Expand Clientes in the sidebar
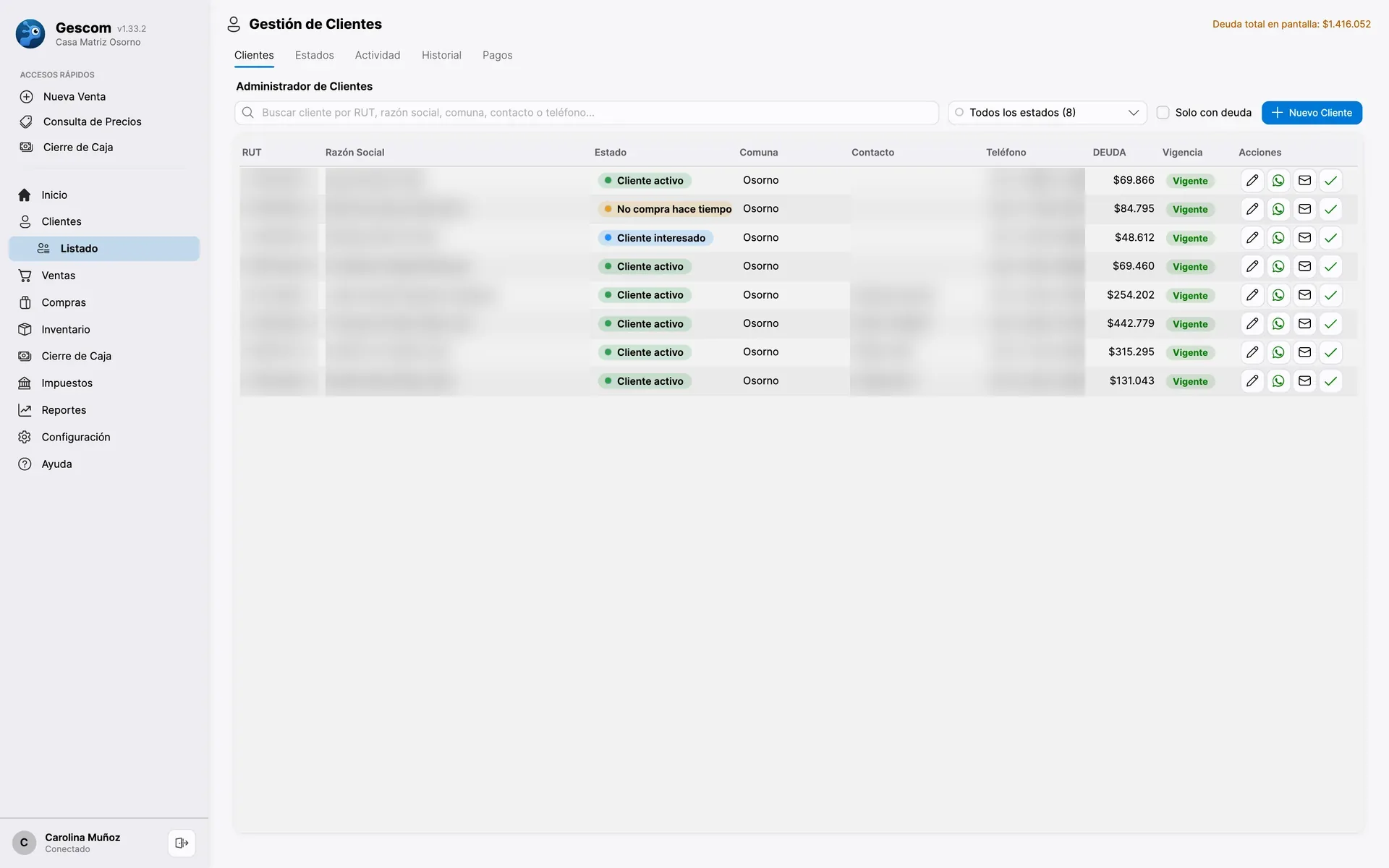Screen dimensions: 1389x868 (104, 221)
